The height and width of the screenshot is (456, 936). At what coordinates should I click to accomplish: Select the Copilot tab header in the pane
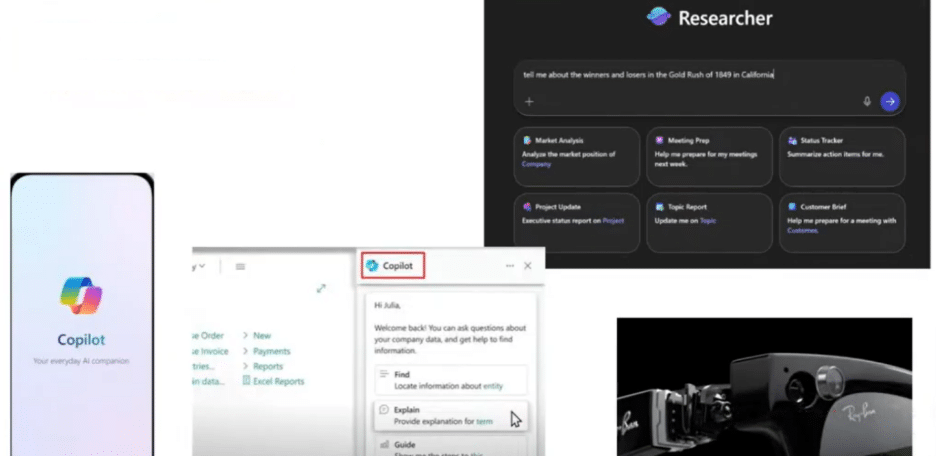pos(393,266)
